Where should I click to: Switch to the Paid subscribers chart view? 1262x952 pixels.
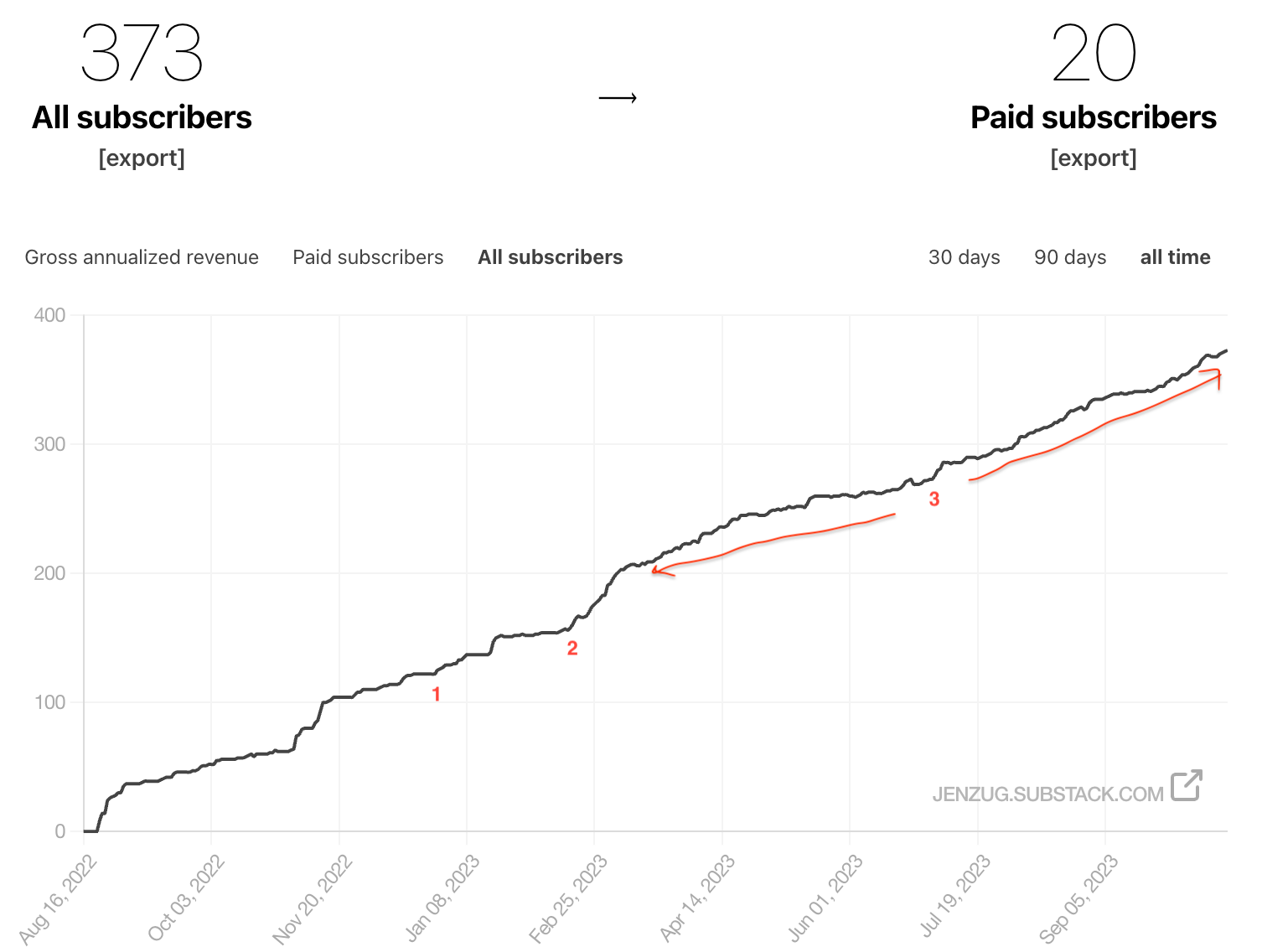point(368,257)
